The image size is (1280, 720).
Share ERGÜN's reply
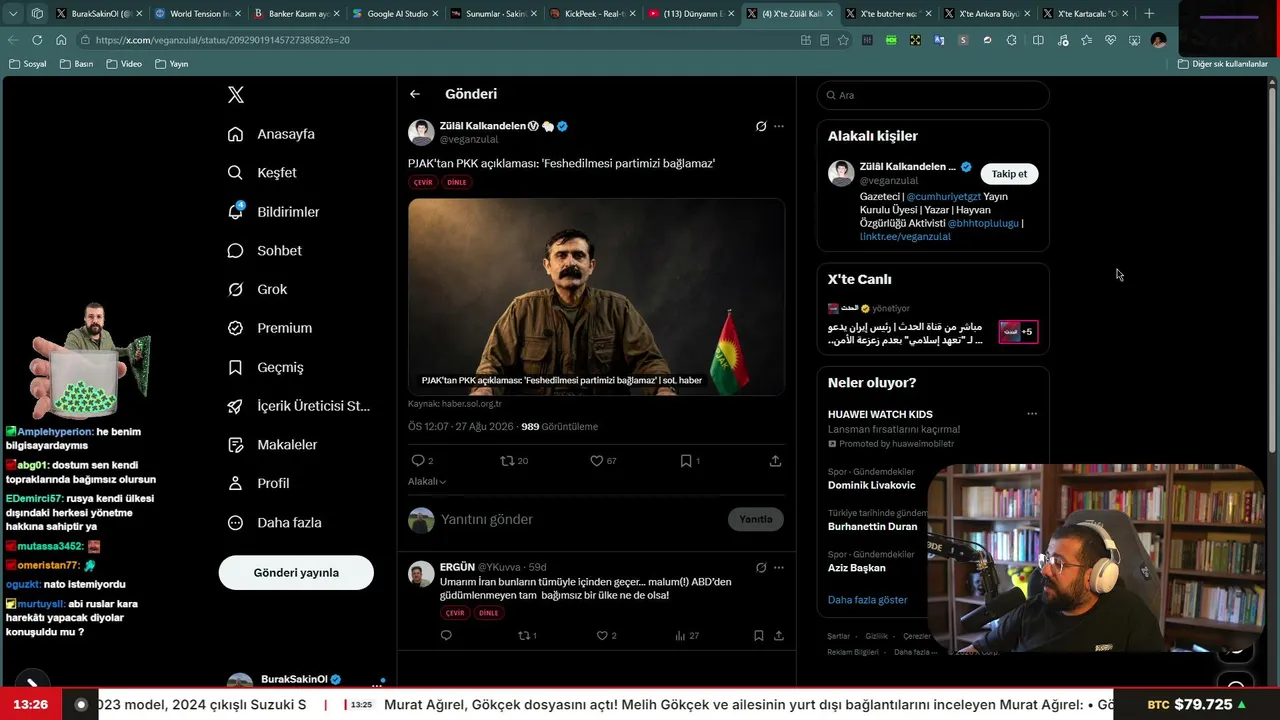(778, 635)
